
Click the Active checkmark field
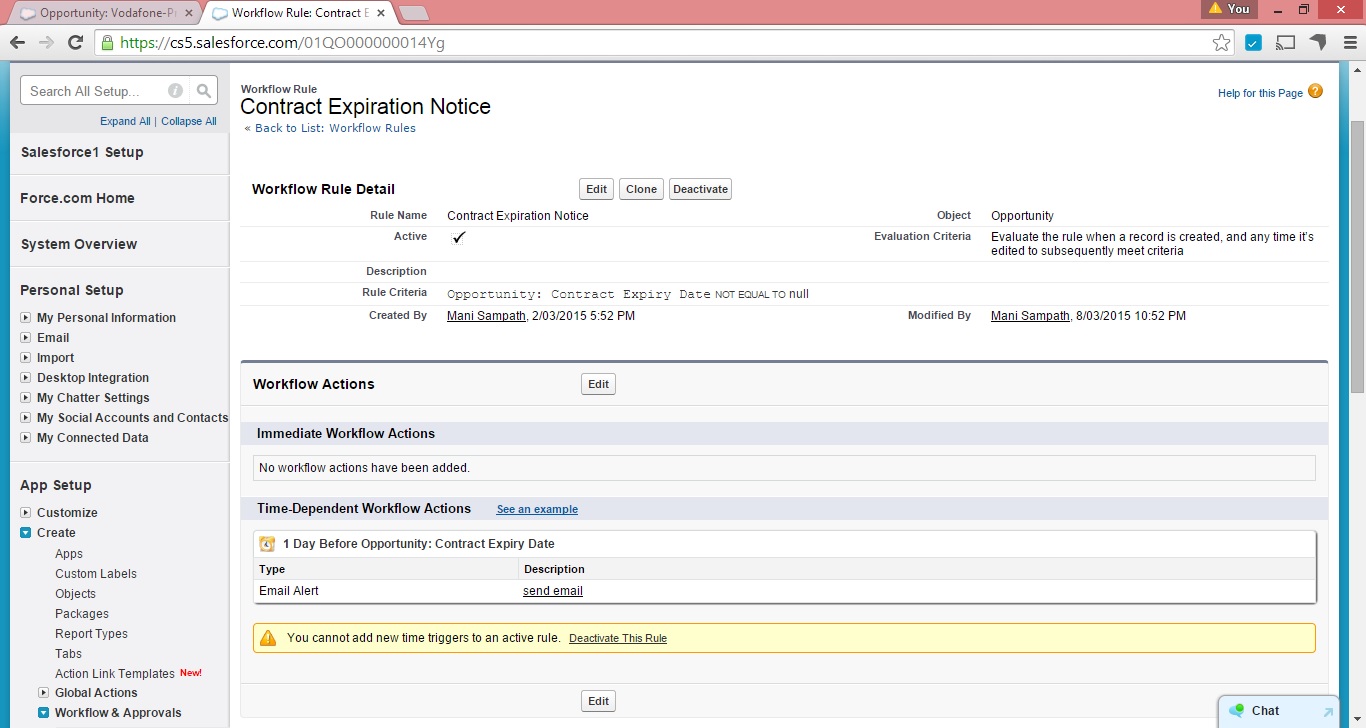click(459, 238)
